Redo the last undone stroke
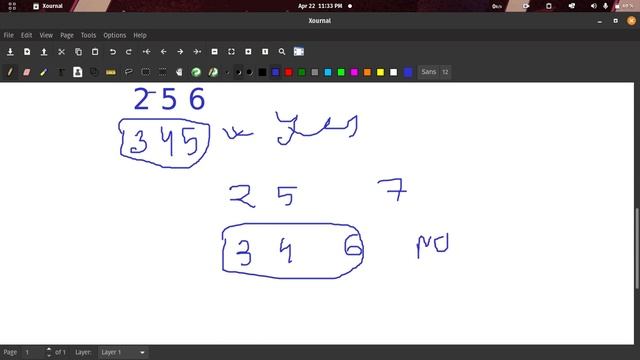 pyautogui.click(x=129, y=52)
